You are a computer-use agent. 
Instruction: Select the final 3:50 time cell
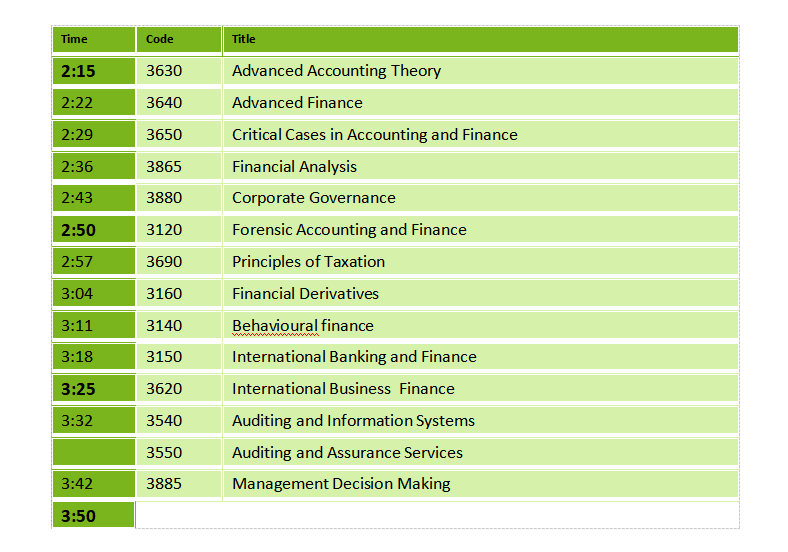click(78, 516)
